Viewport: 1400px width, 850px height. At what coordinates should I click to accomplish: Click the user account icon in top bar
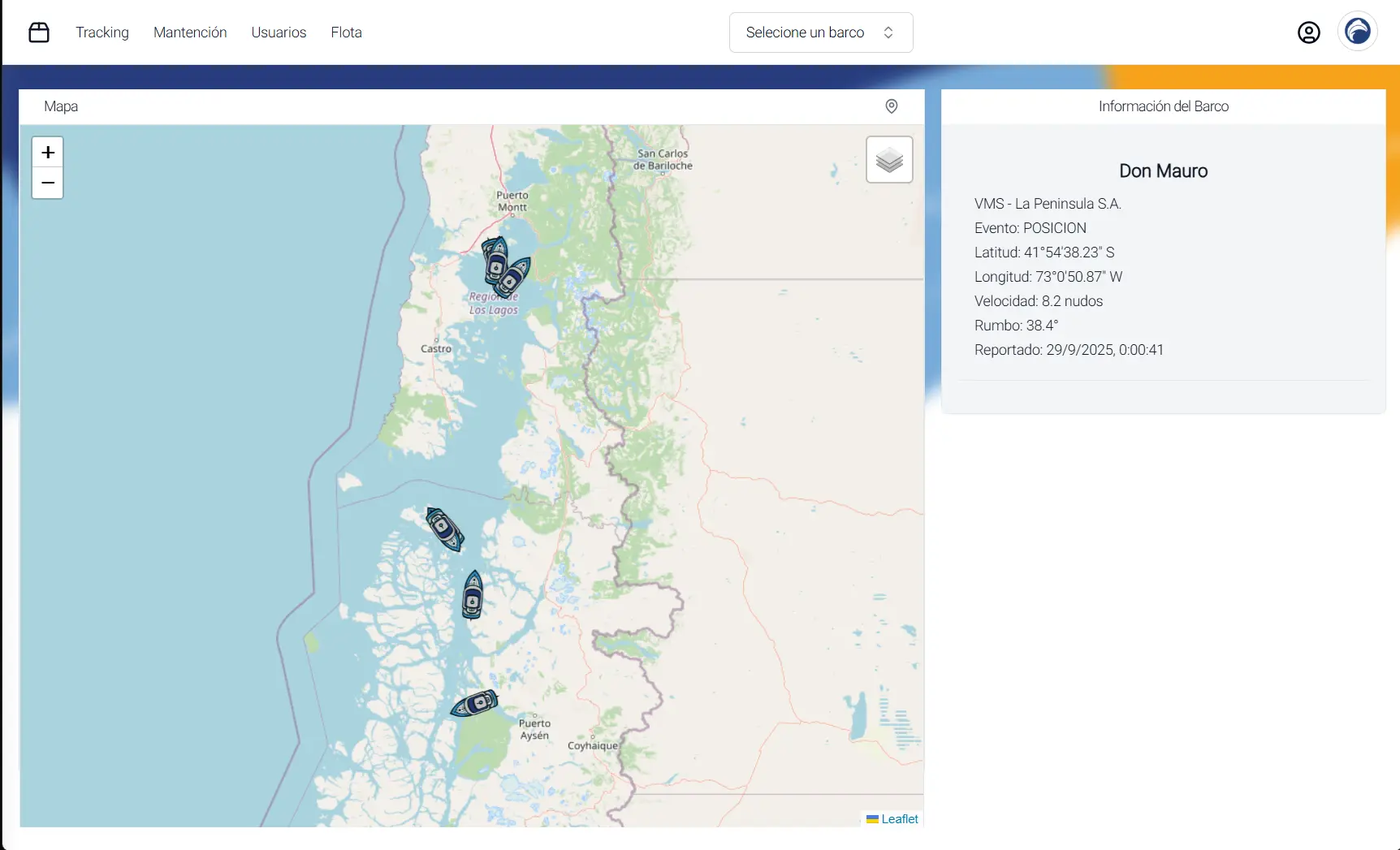coord(1308,32)
